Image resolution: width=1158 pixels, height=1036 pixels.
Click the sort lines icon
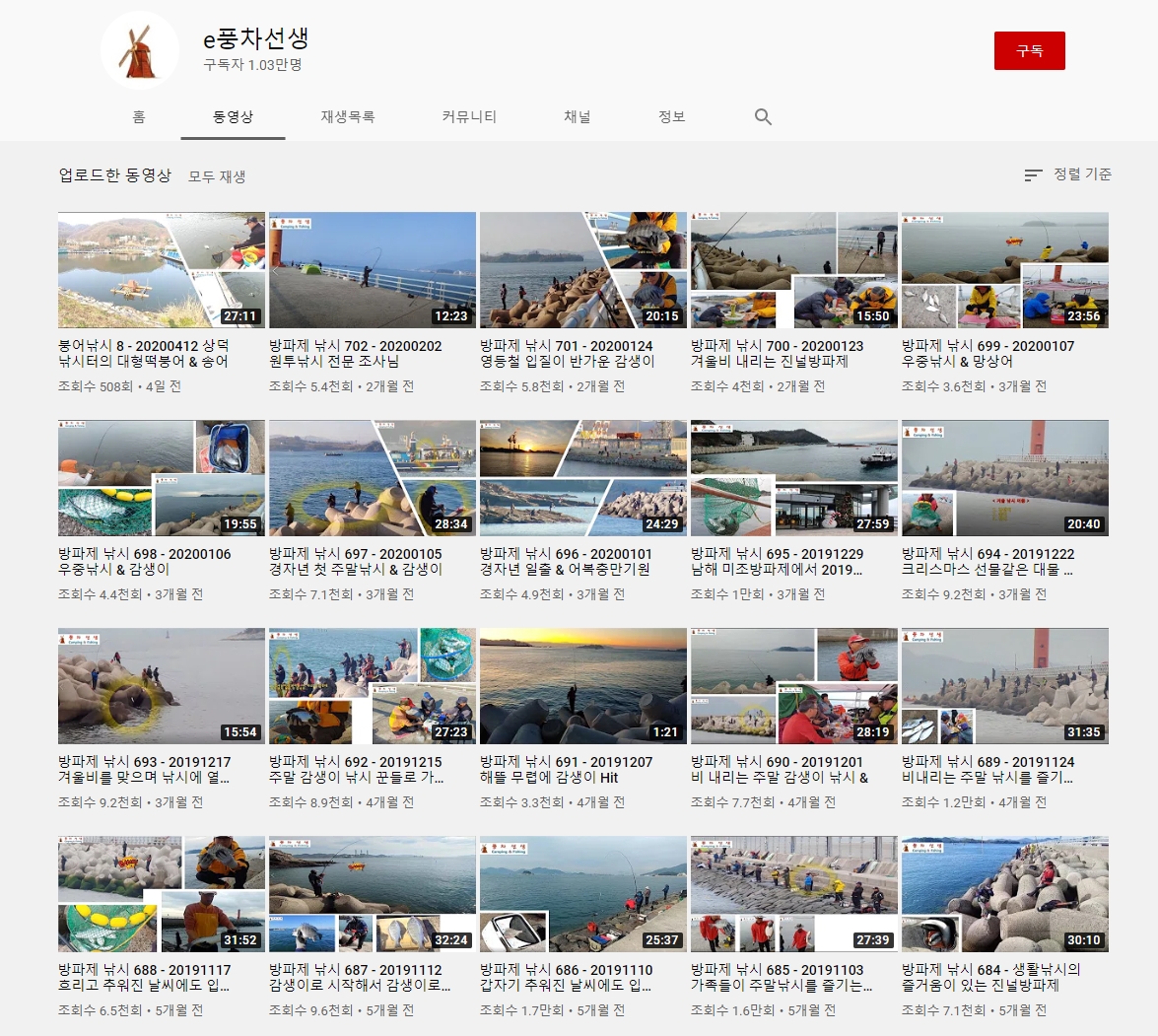pyautogui.click(x=1033, y=175)
